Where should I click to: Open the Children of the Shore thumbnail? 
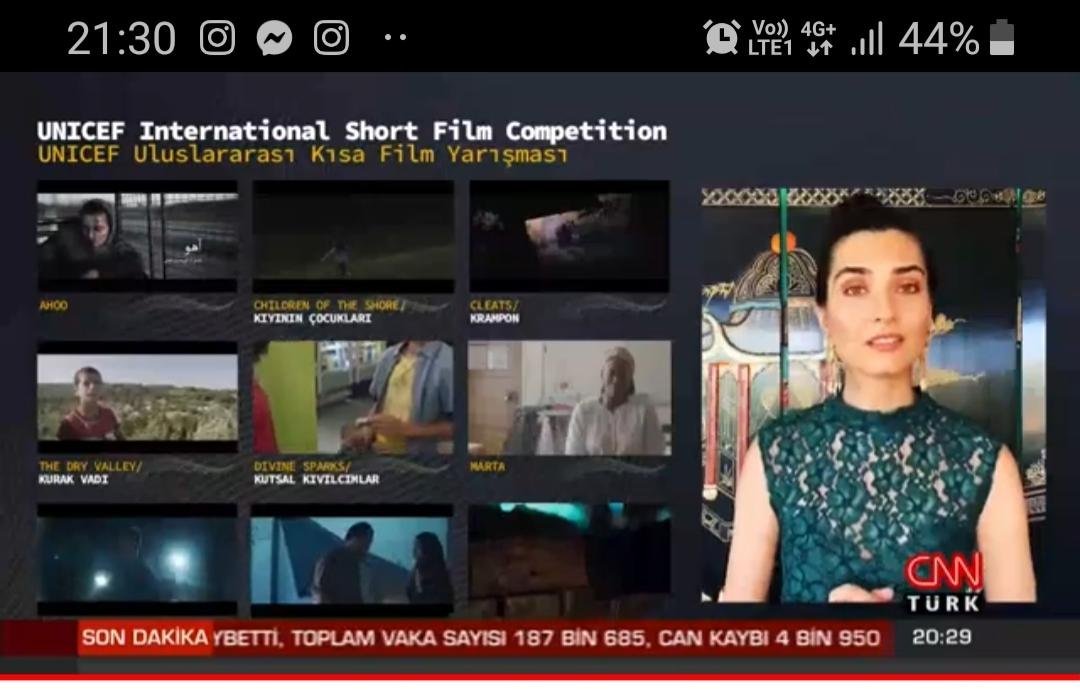click(x=352, y=236)
